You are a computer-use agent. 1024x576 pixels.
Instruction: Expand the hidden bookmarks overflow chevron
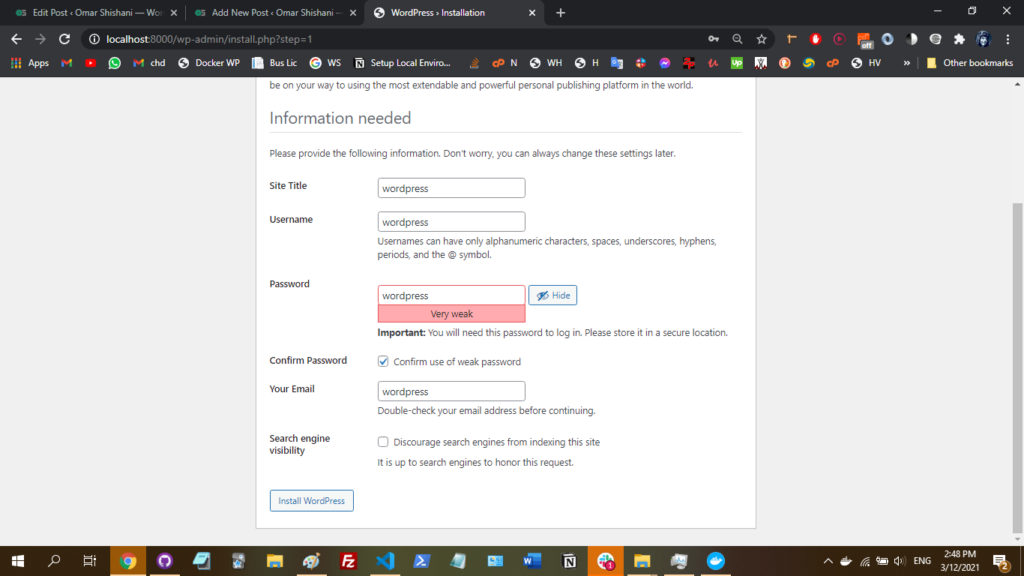pyautogui.click(x=906, y=63)
